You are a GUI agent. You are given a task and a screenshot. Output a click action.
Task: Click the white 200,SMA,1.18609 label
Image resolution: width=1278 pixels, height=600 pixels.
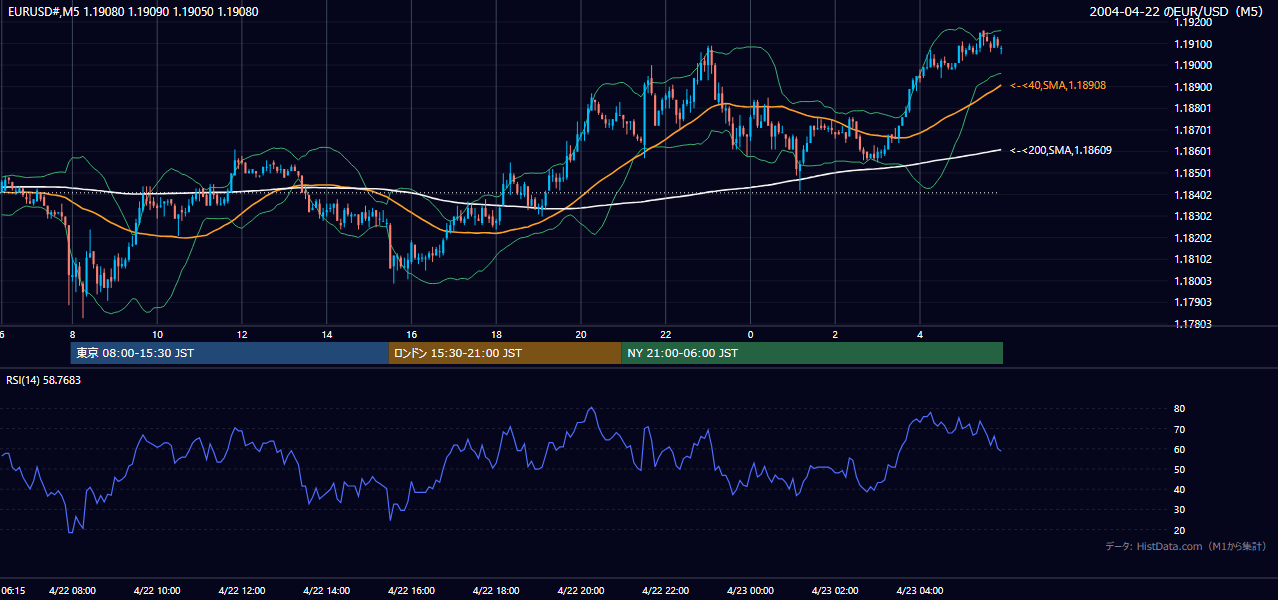click(x=1061, y=150)
